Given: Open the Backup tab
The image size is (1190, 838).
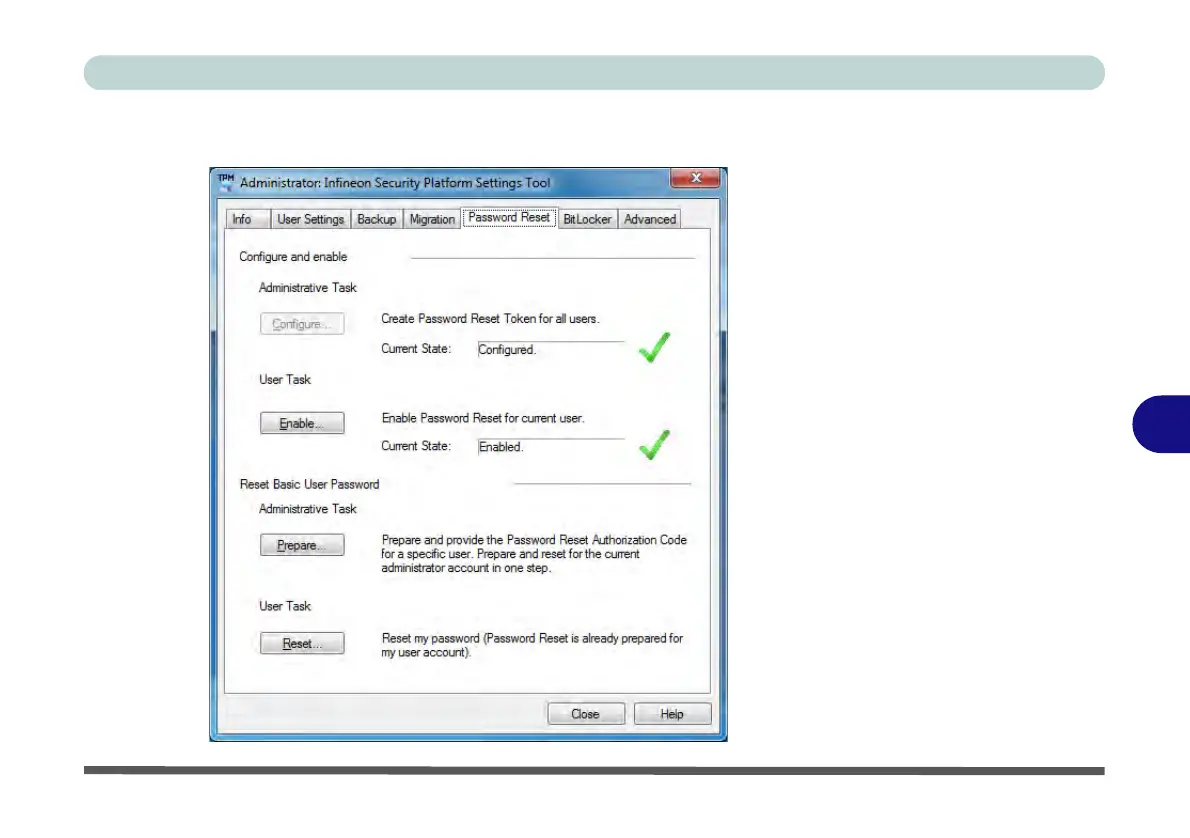Looking at the screenshot, I should [x=376, y=219].
